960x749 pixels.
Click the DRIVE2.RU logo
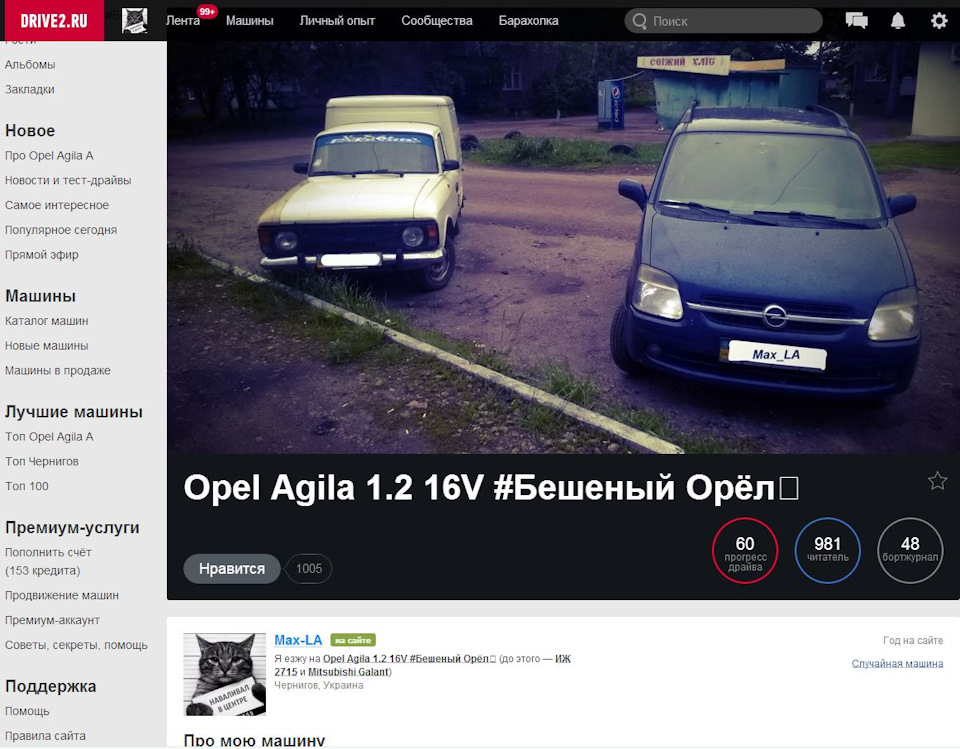coord(54,20)
